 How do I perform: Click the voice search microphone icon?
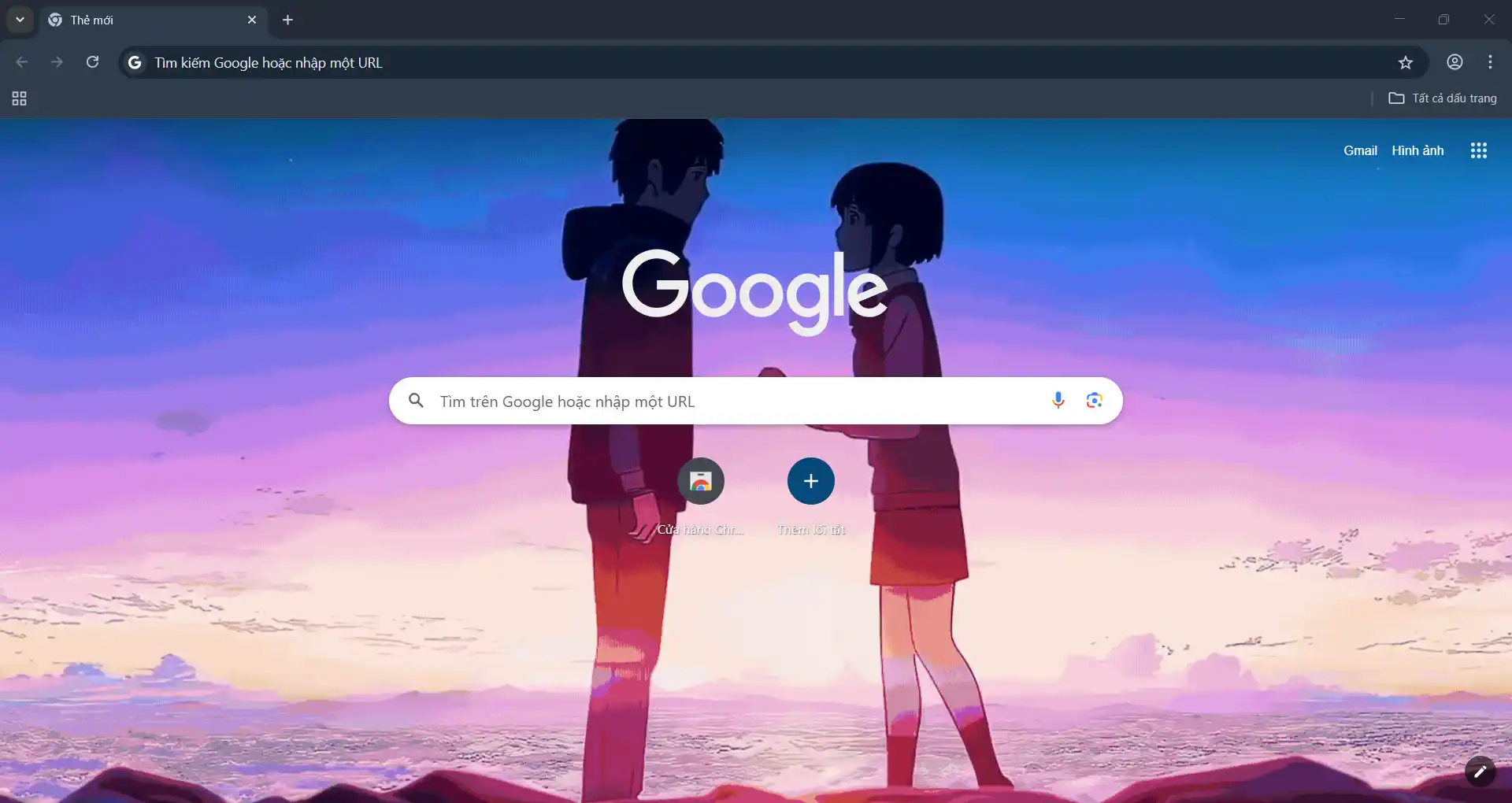click(1058, 400)
